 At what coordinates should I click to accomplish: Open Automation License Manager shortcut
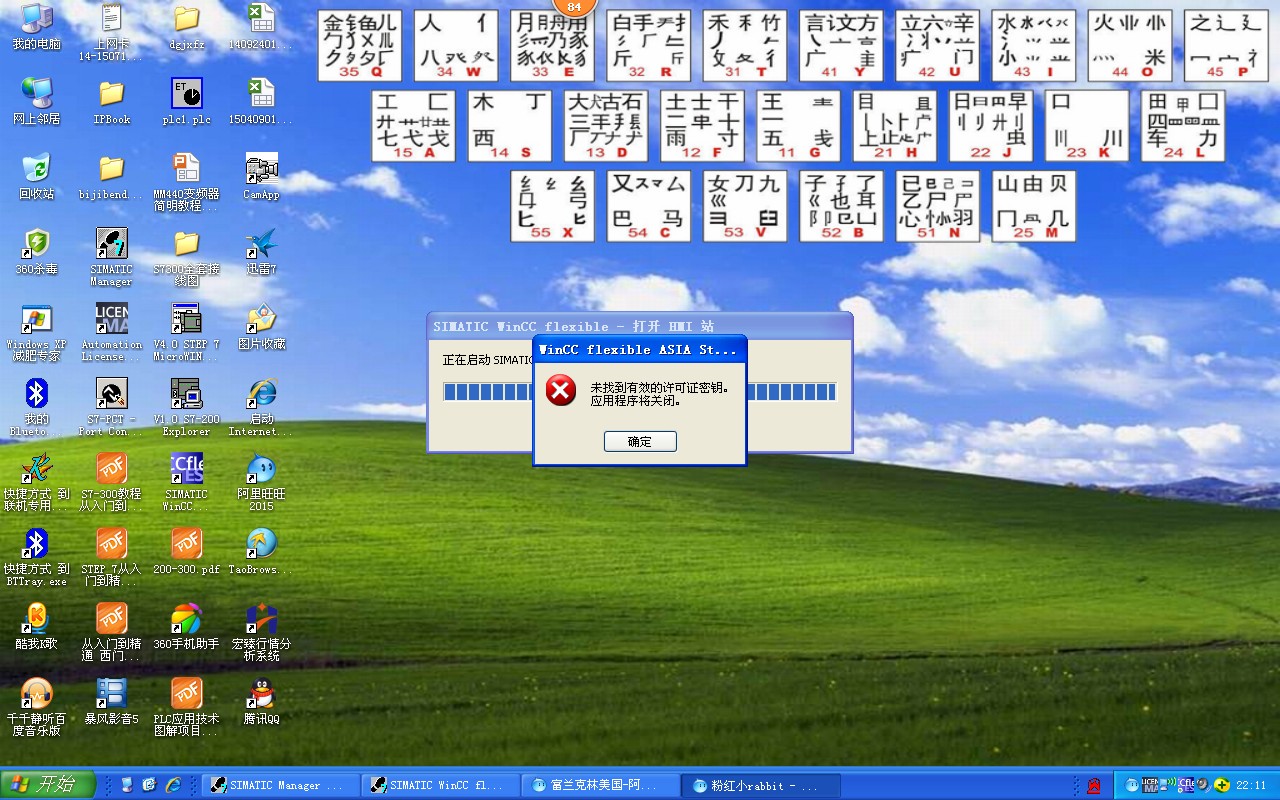(111, 331)
